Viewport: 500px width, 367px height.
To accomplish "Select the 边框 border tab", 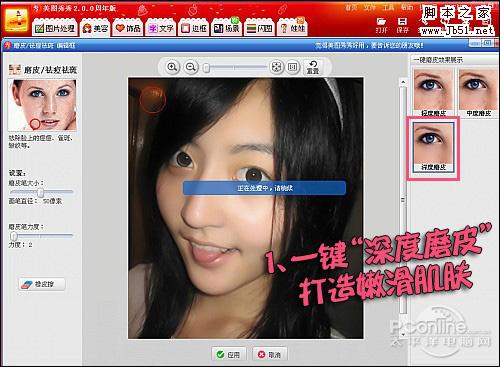I will (194, 28).
